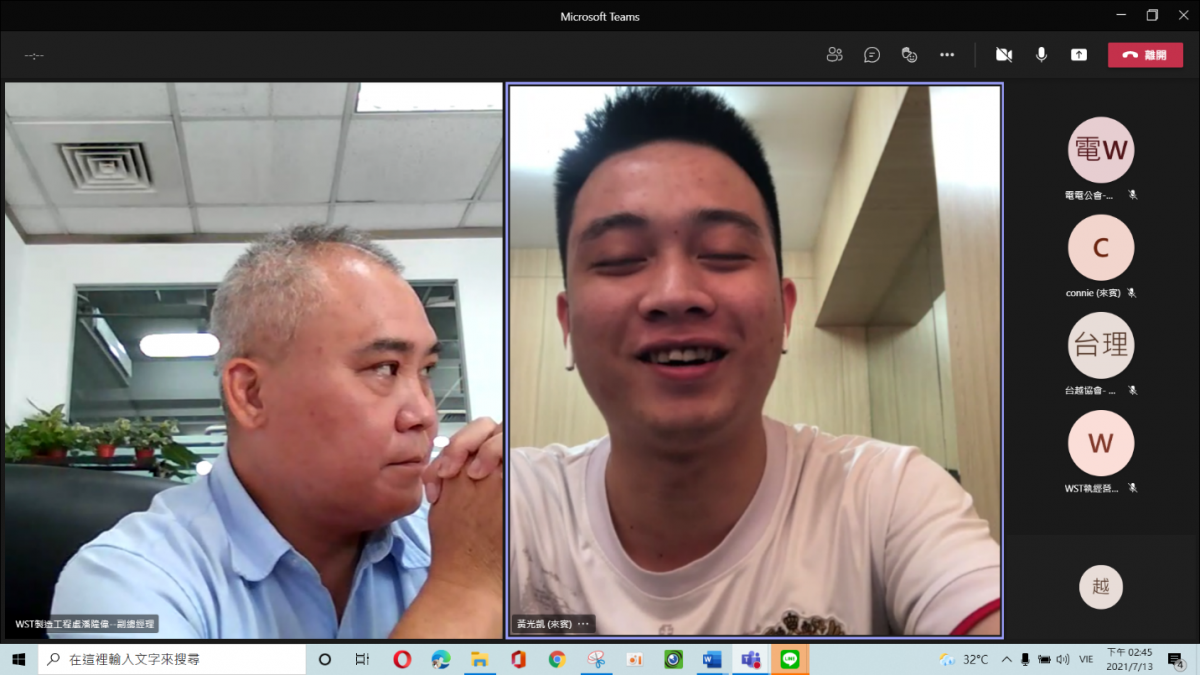Expand hidden system tray icons
This screenshot has height=675, width=1200.
click(x=1006, y=660)
